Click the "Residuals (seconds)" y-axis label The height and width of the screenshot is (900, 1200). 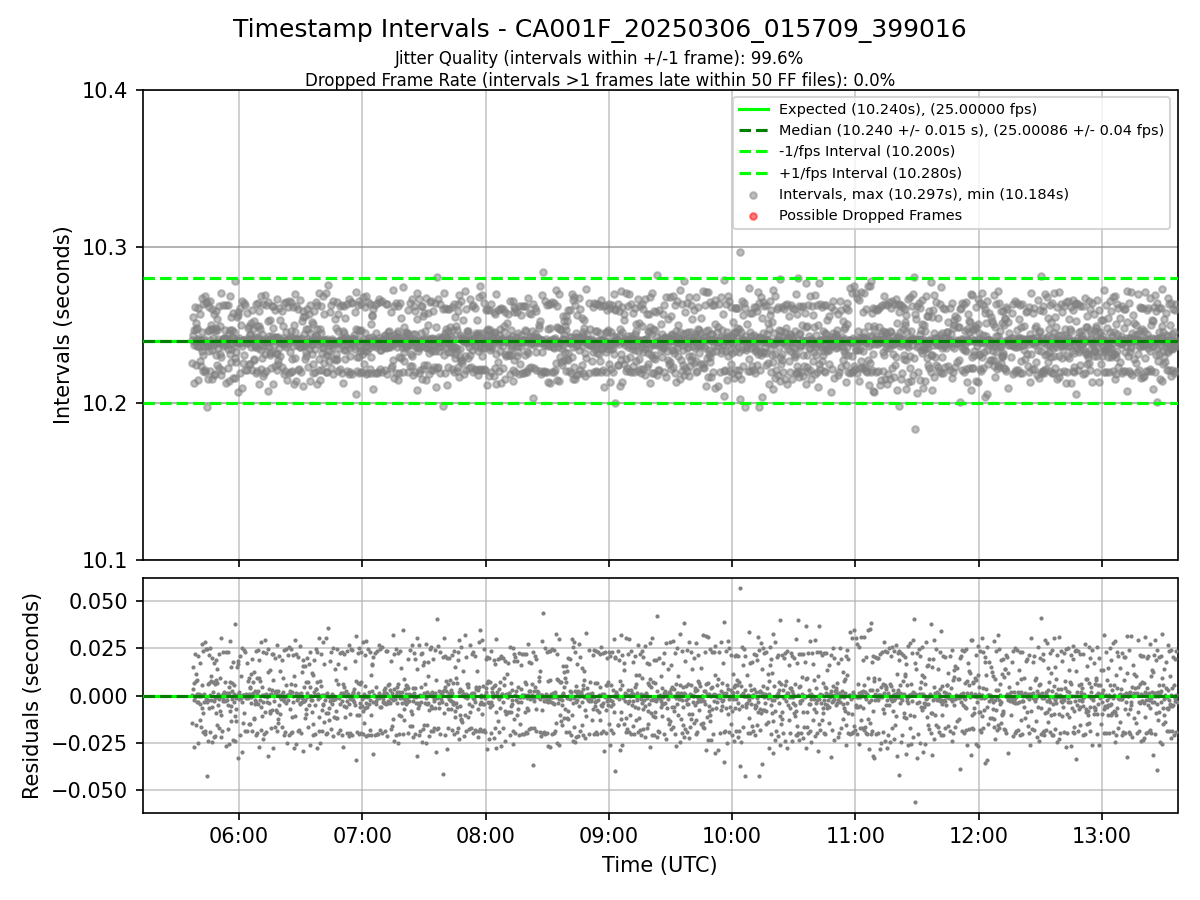[32, 696]
